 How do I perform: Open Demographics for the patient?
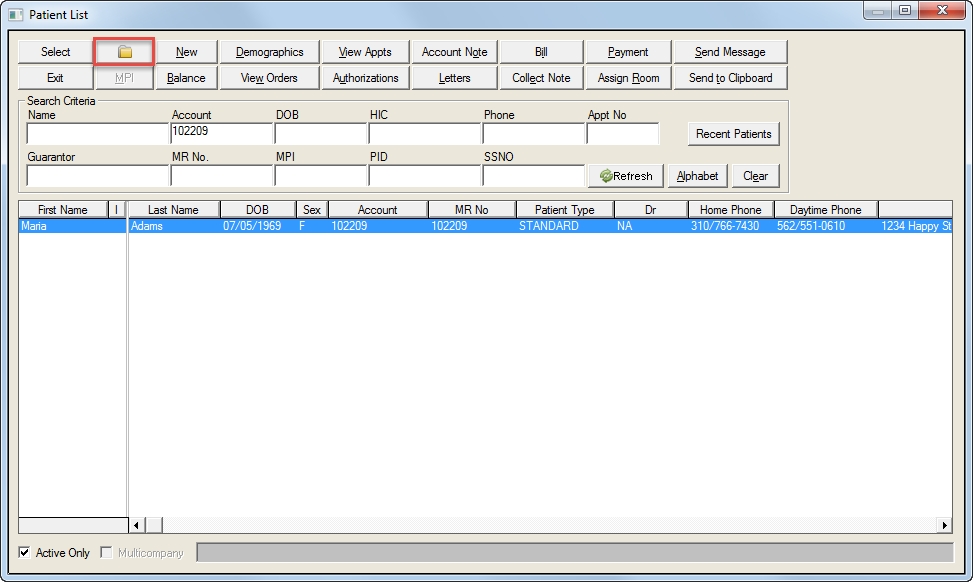pos(268,51)
